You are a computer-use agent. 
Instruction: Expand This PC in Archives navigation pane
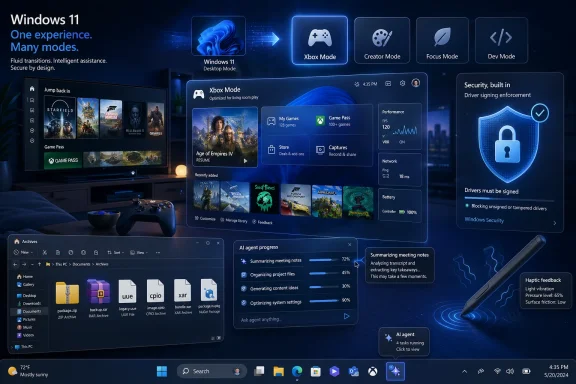tap(12, 347)
